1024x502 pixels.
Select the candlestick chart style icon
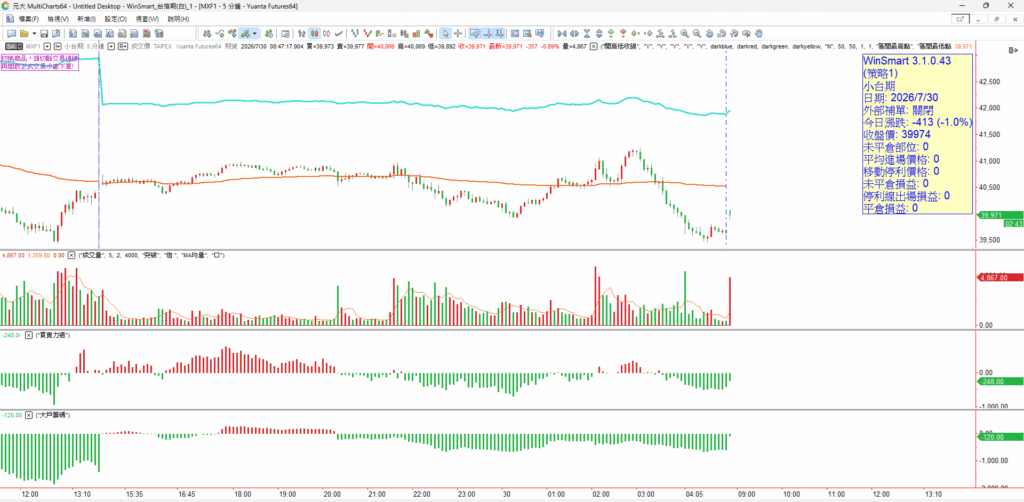click(x=314, y=33)
